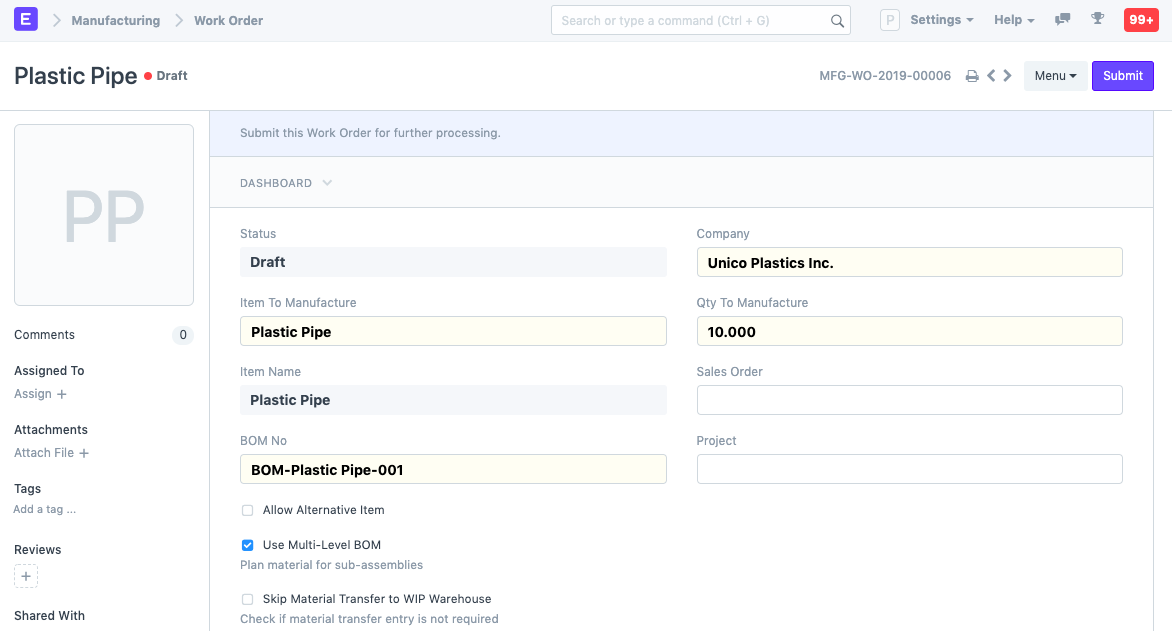Screen dimensions: 1172x631
Task: Click the ERPNext home logo icon
Action: (27, 19)
